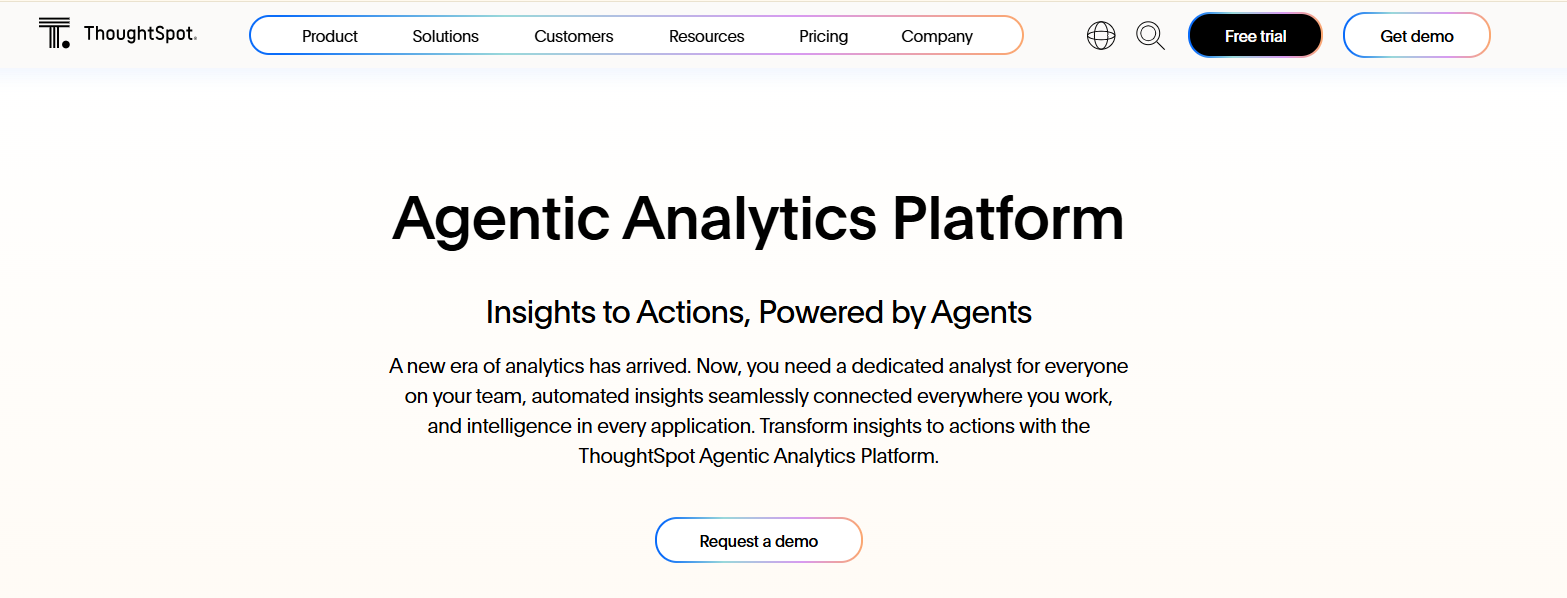Click the ThoughtSpot logo icon

(x=55, y=33)
